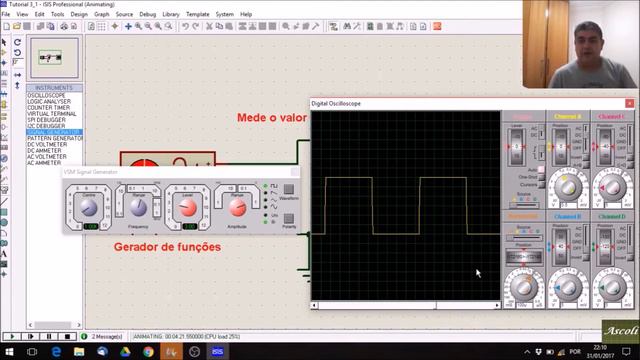Screen dimensions: 640x360
Task: Click the signal generator Frequency Range knob
Action: click(x=138, y=207)
